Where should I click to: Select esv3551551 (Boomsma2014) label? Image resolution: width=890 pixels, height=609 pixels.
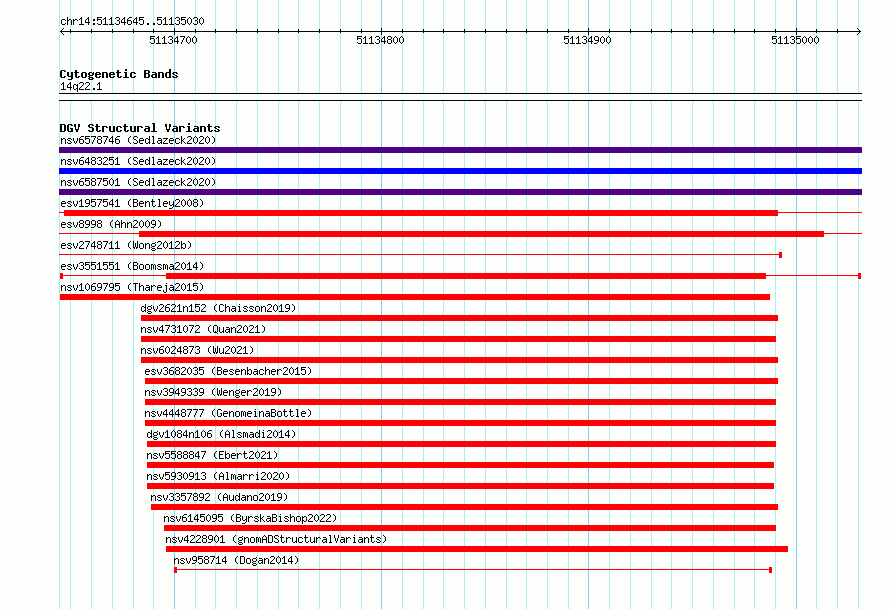point(132,266)
